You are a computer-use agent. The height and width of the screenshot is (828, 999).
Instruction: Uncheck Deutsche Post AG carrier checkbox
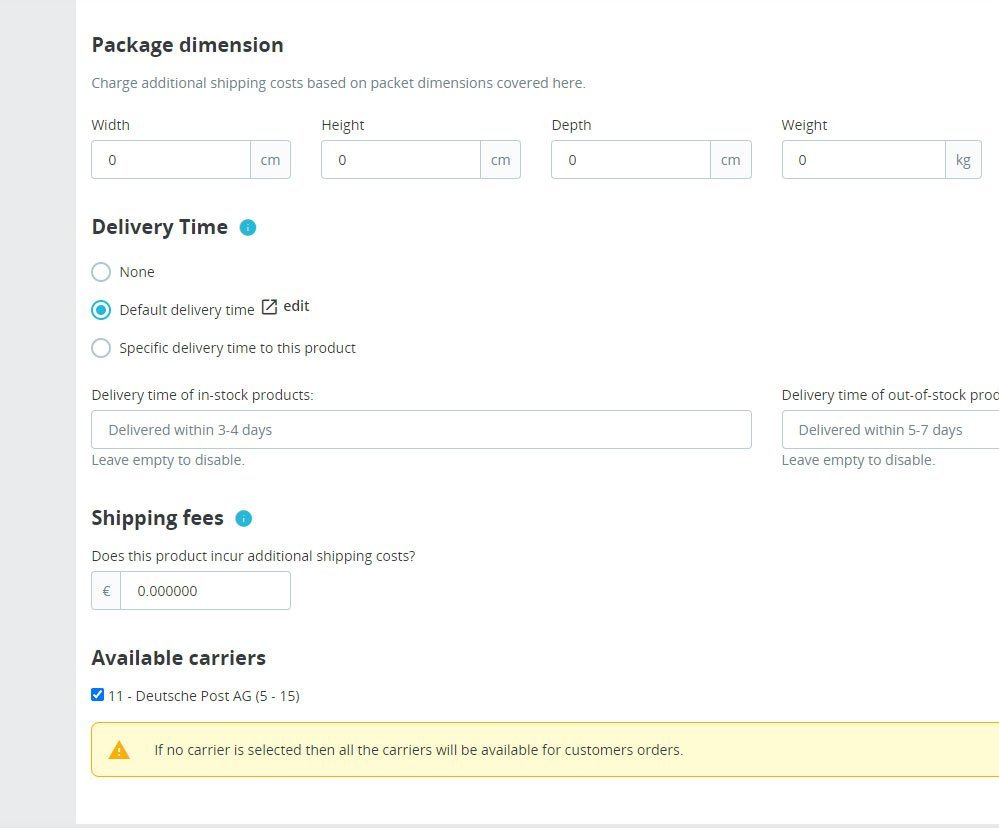(x=97, y=695)
